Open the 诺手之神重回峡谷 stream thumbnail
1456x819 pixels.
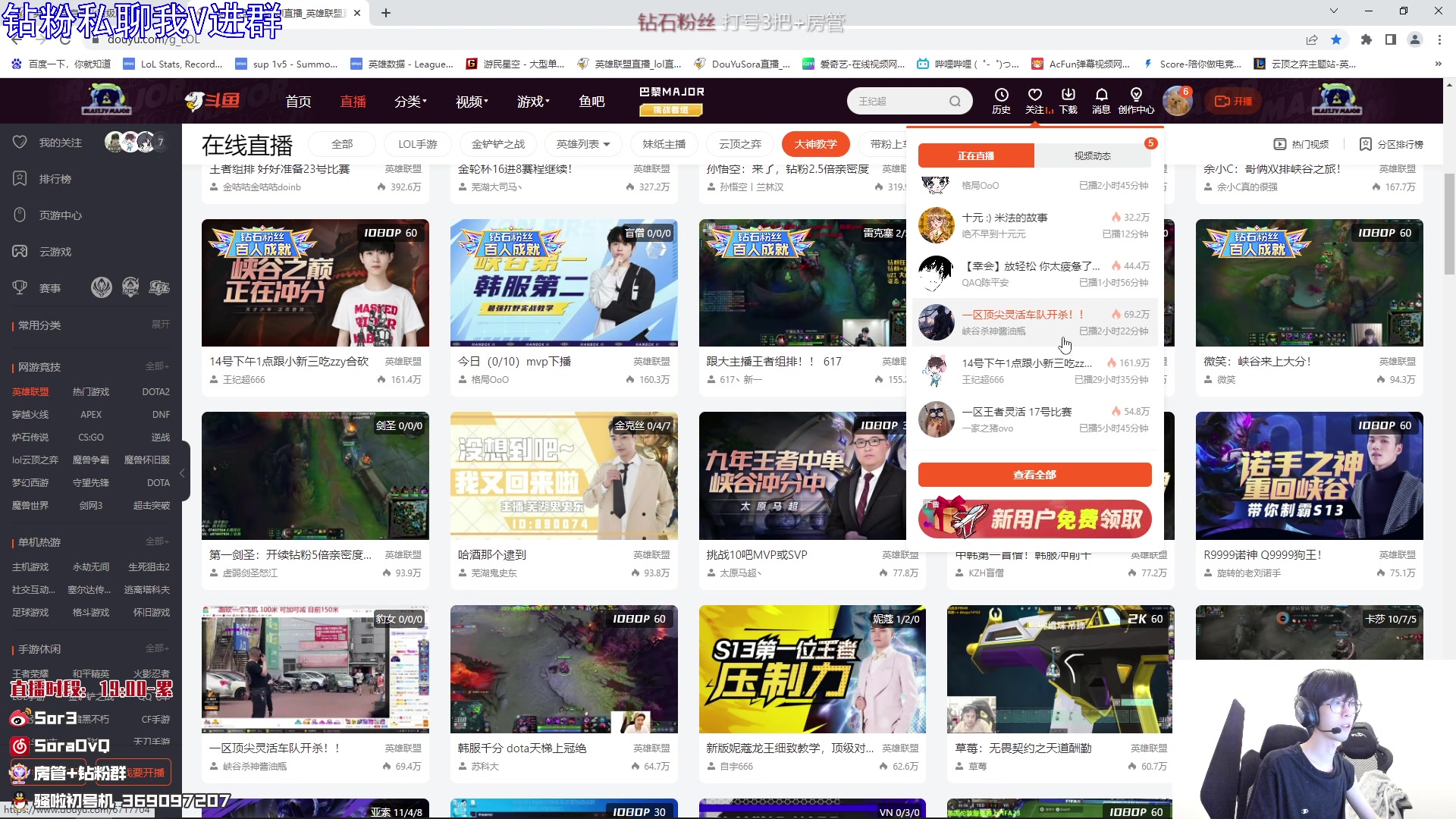point(1310,475)
